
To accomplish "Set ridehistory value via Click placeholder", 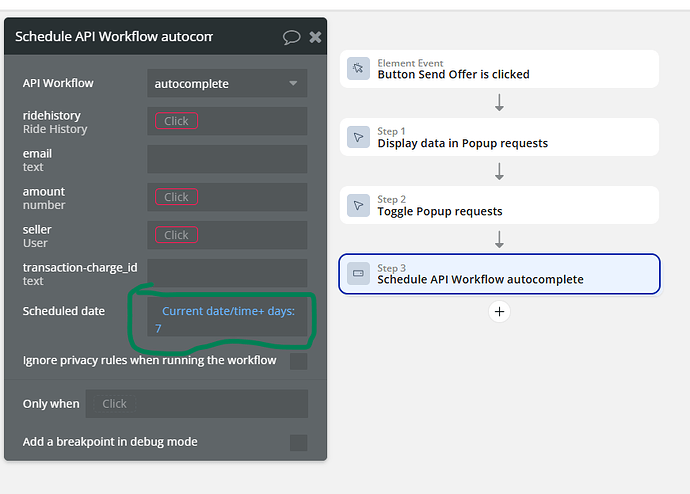I will pos(176,121).
